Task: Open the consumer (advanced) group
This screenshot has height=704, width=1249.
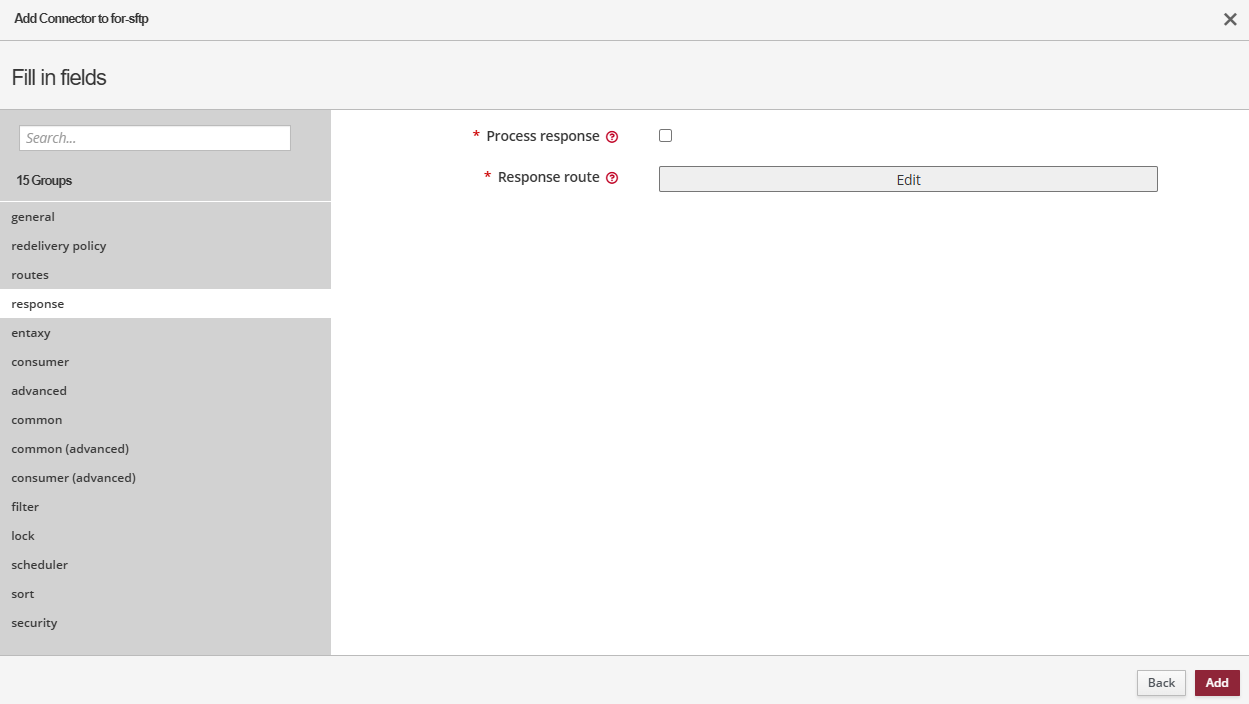Action: point(73,478)
